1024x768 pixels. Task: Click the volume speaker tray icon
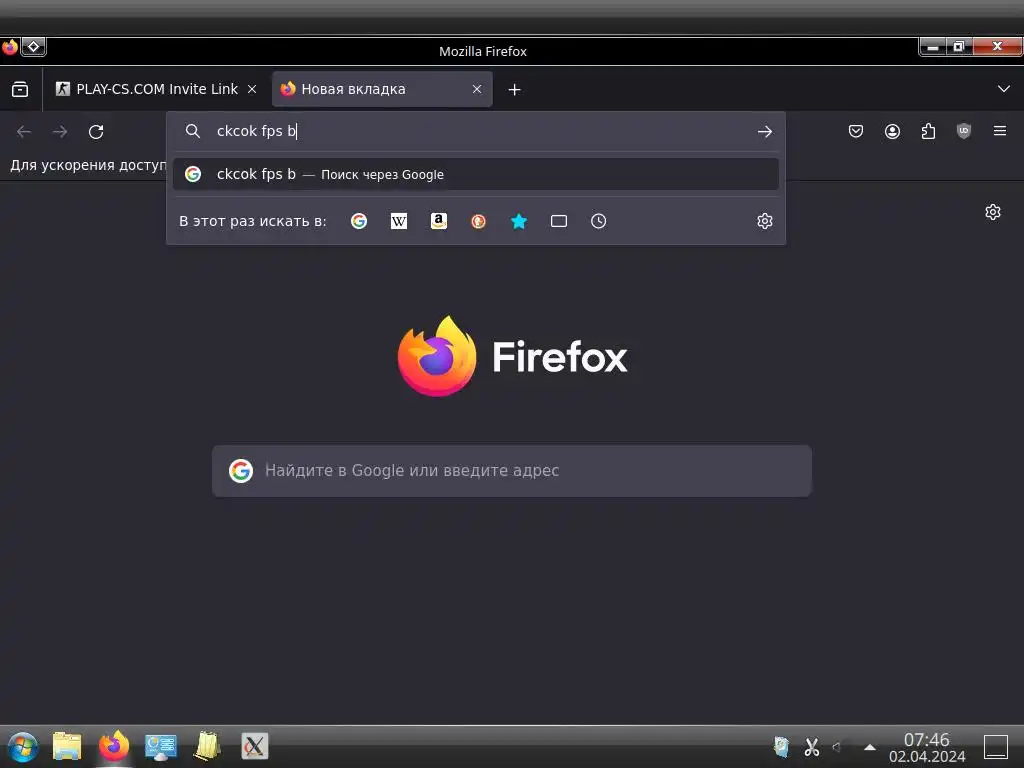pyautogui.click(x=837, y=747)
